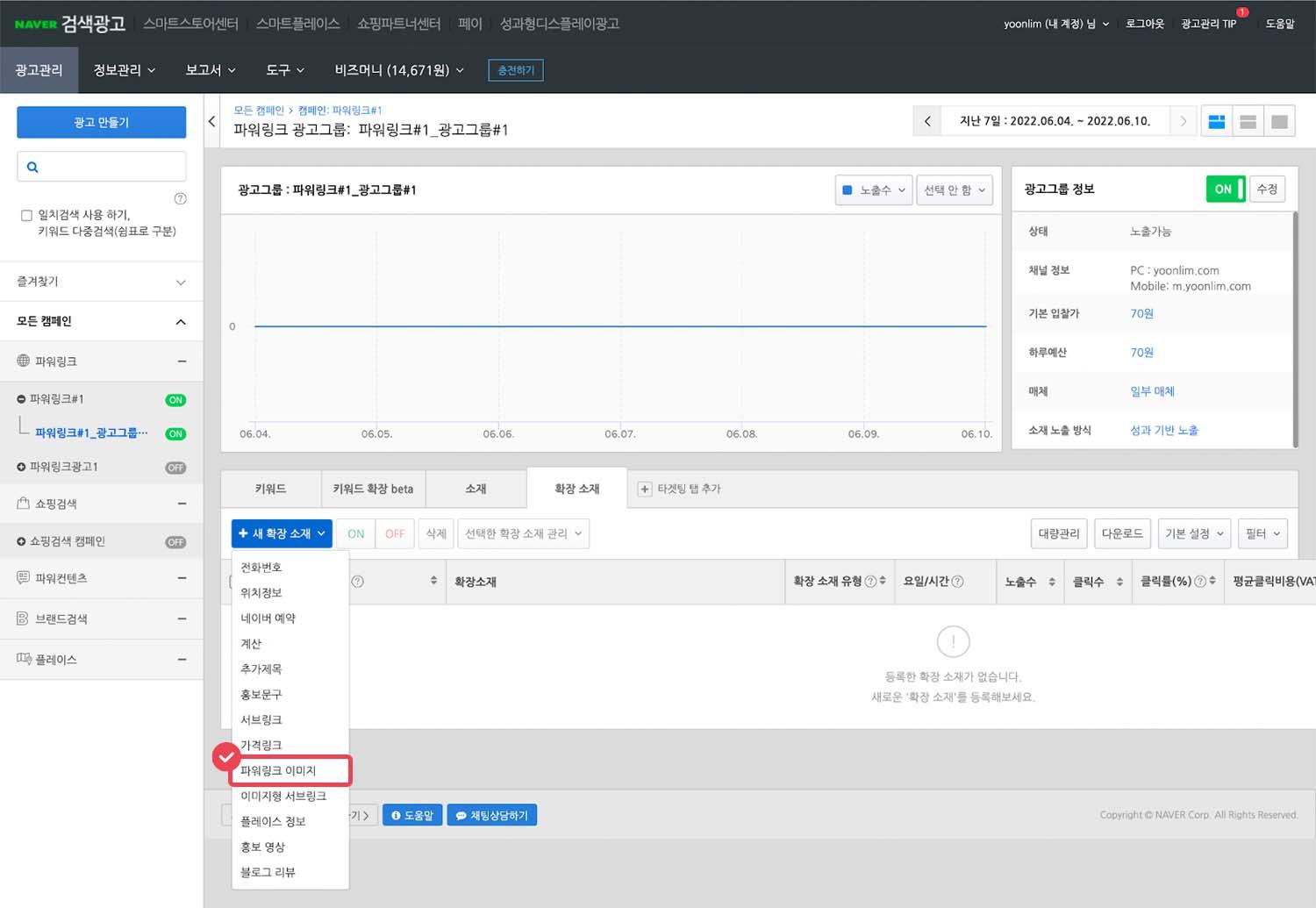Collapse the left sidebar with arrow icon
Viewport: 1316px width, 908px height.
[x=211, y=122]
